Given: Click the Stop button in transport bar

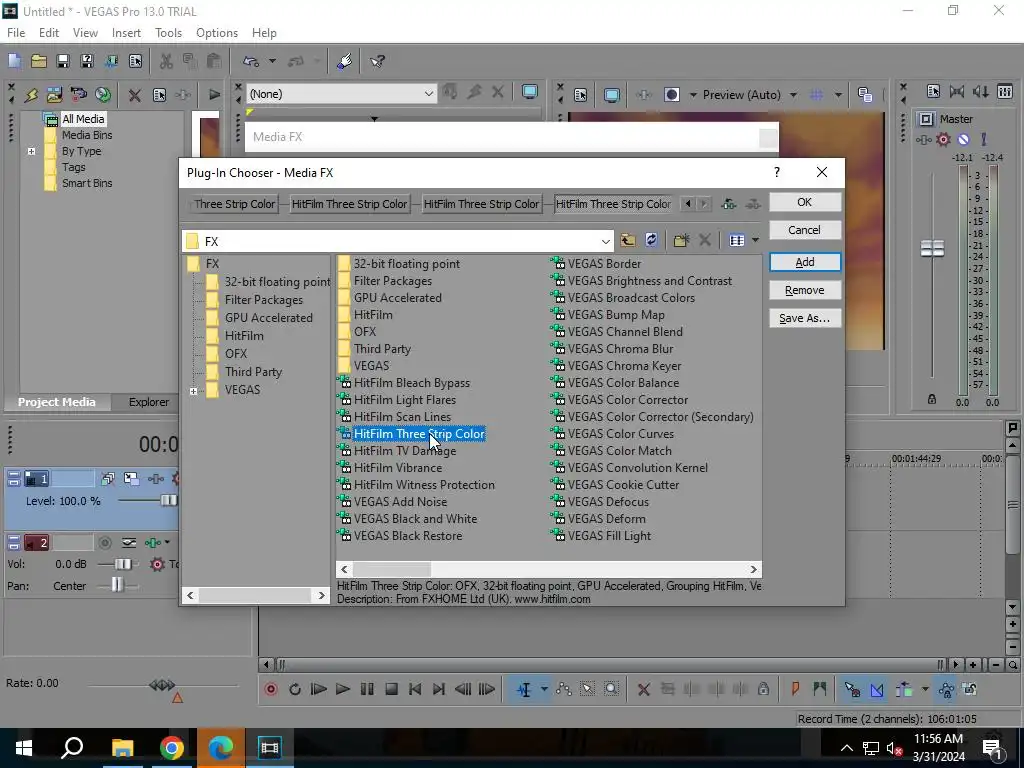Looking at the screenshot, I should pyautogui.click(x=391, y=689).
